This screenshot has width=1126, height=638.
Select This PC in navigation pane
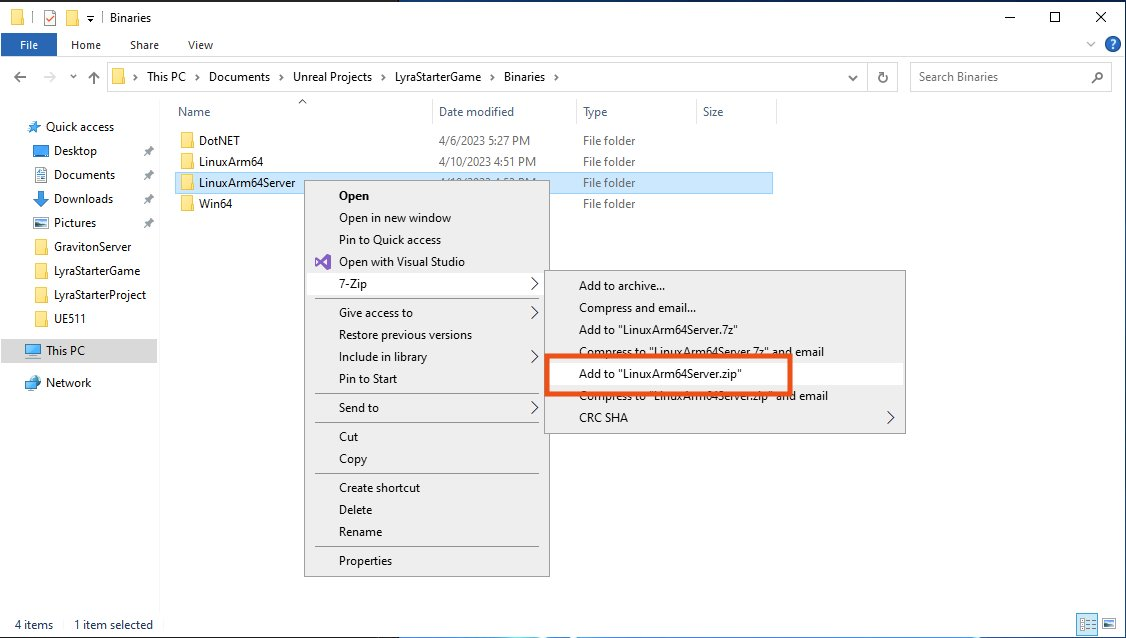point(65,351)
